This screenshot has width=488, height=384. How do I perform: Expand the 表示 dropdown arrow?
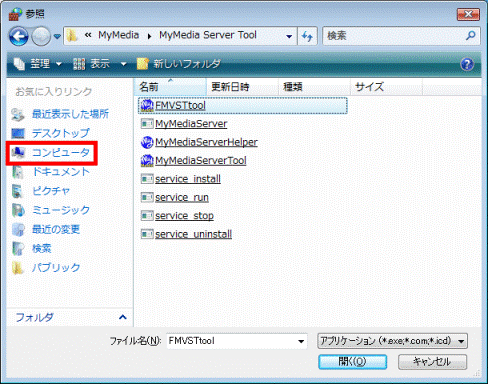tap(123, 63)
